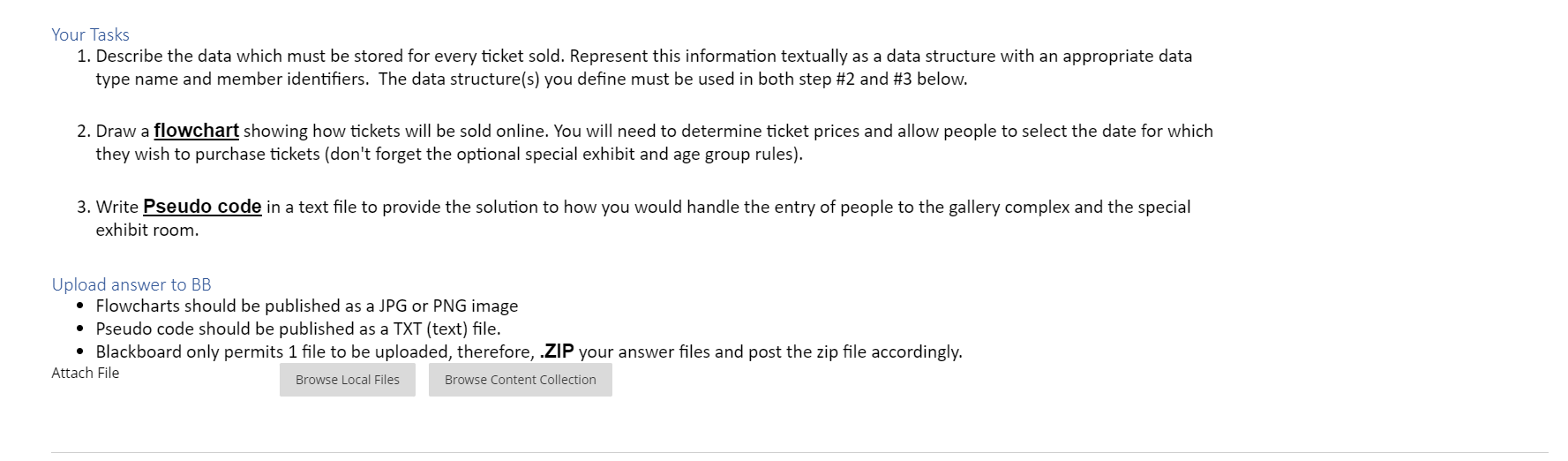Click the 'Upload answer to BB' heading
Screen dimensions: 1568x461
(131, 284)
